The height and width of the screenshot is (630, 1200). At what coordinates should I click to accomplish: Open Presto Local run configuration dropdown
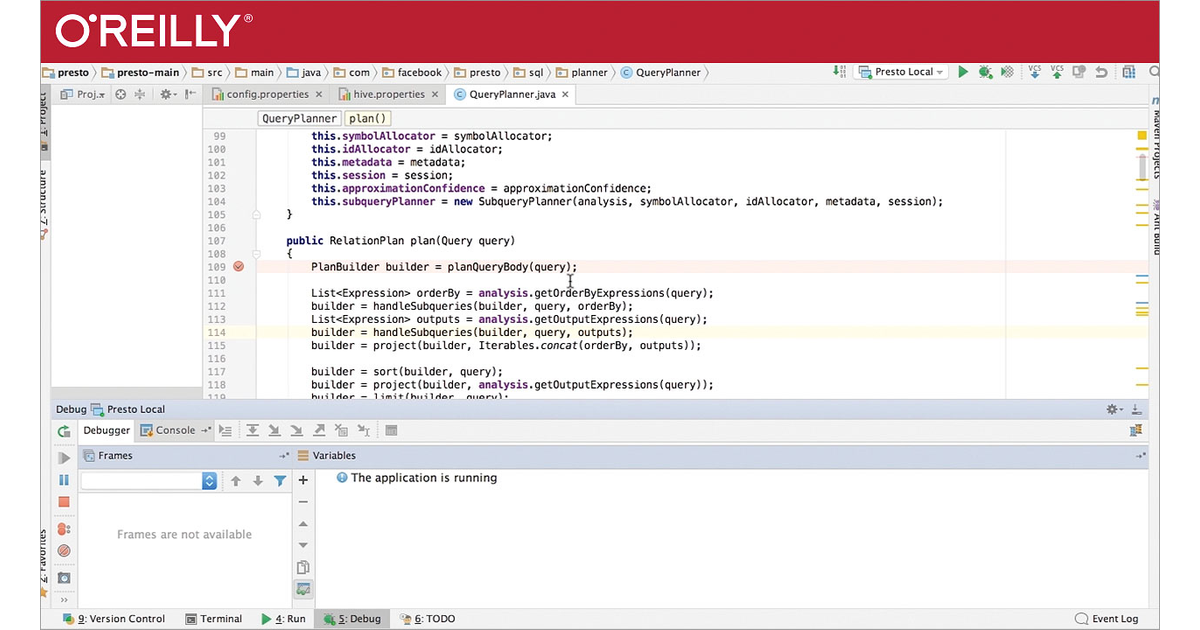click(x=901, y=72)
